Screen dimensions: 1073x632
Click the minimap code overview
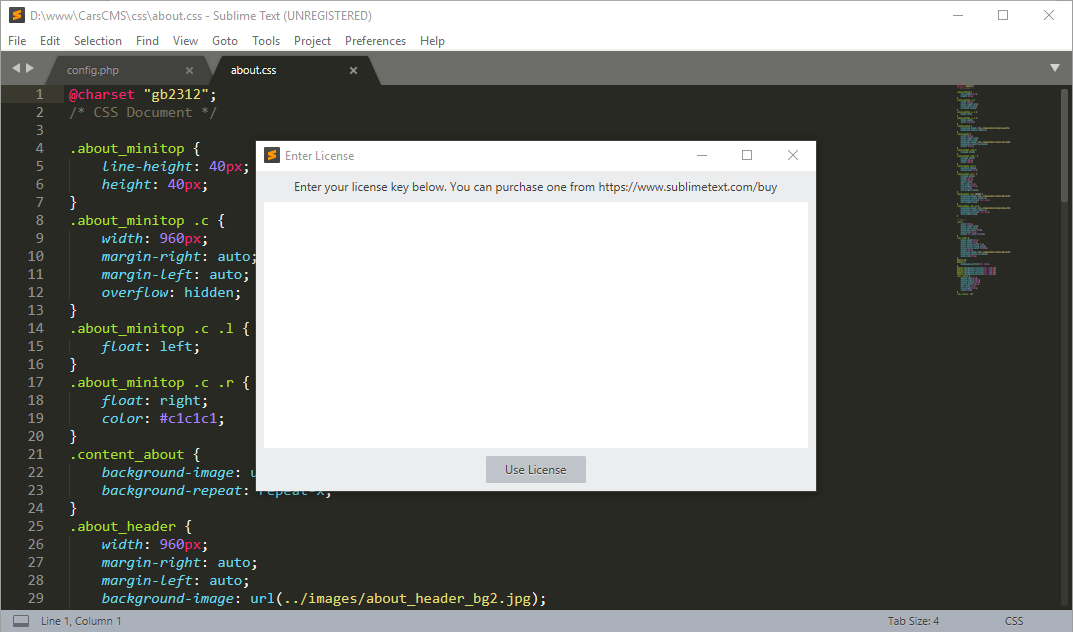[983, 190]
